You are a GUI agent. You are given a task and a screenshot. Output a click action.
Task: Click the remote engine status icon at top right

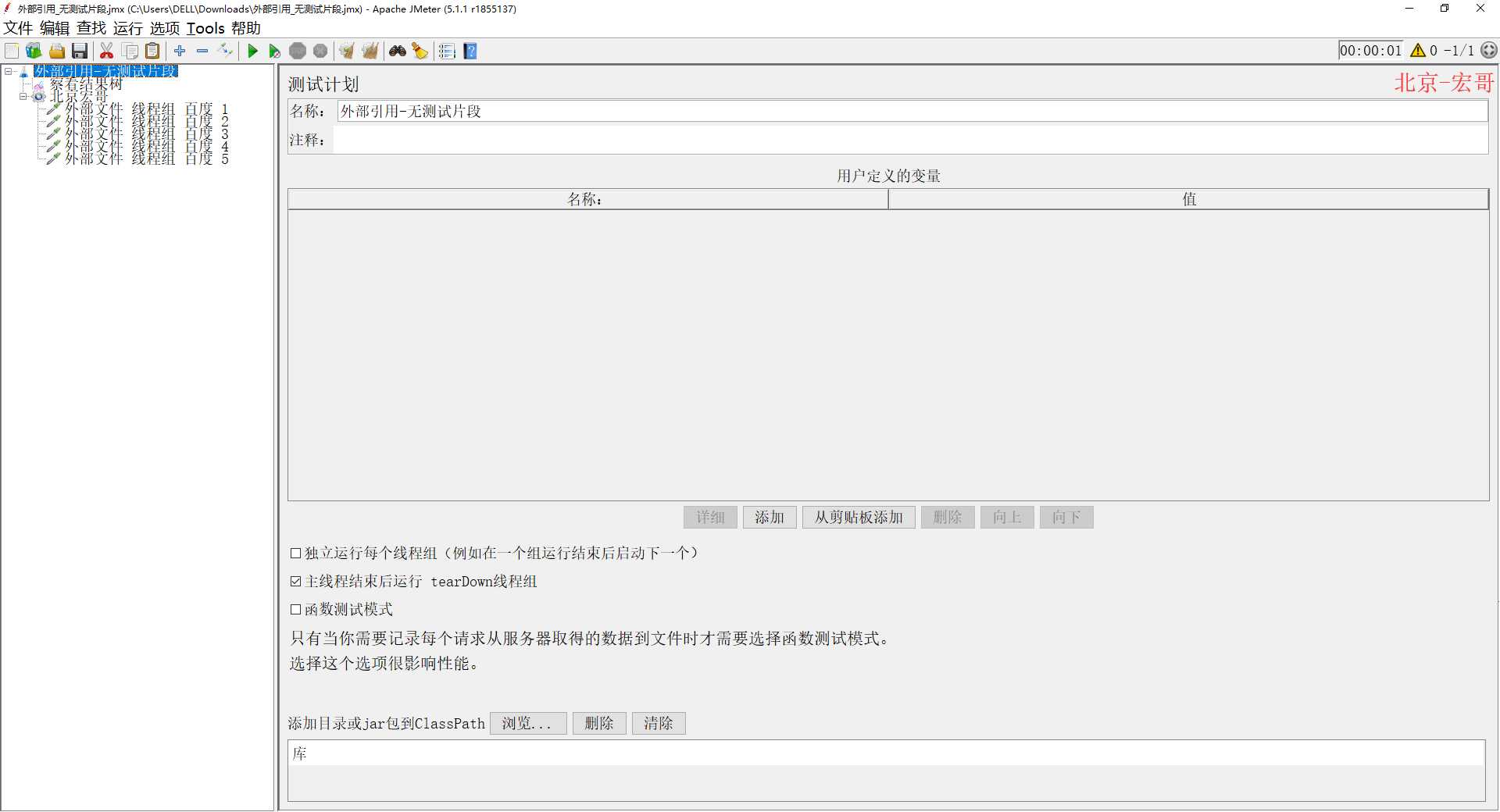1489,50
